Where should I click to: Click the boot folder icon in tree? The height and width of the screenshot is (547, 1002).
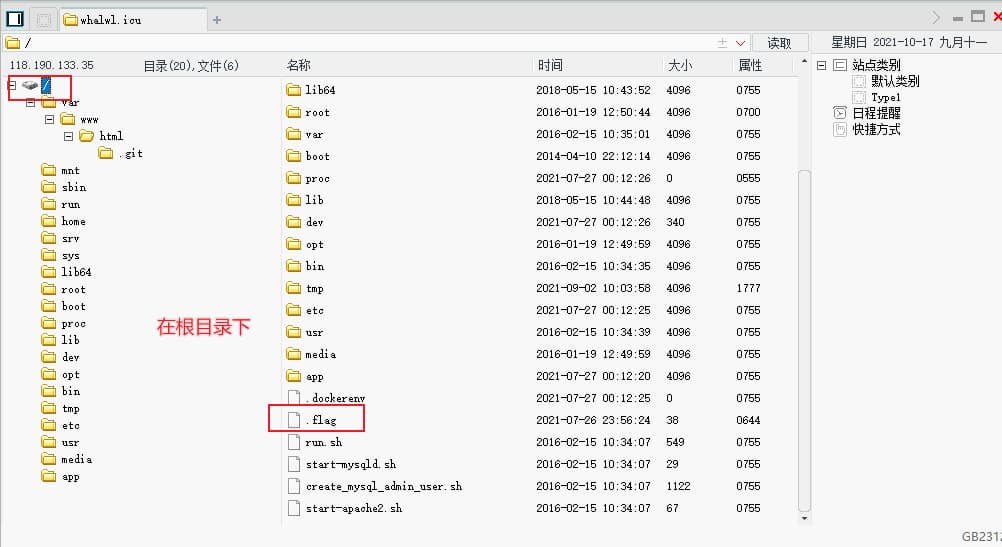click(49, 306)
